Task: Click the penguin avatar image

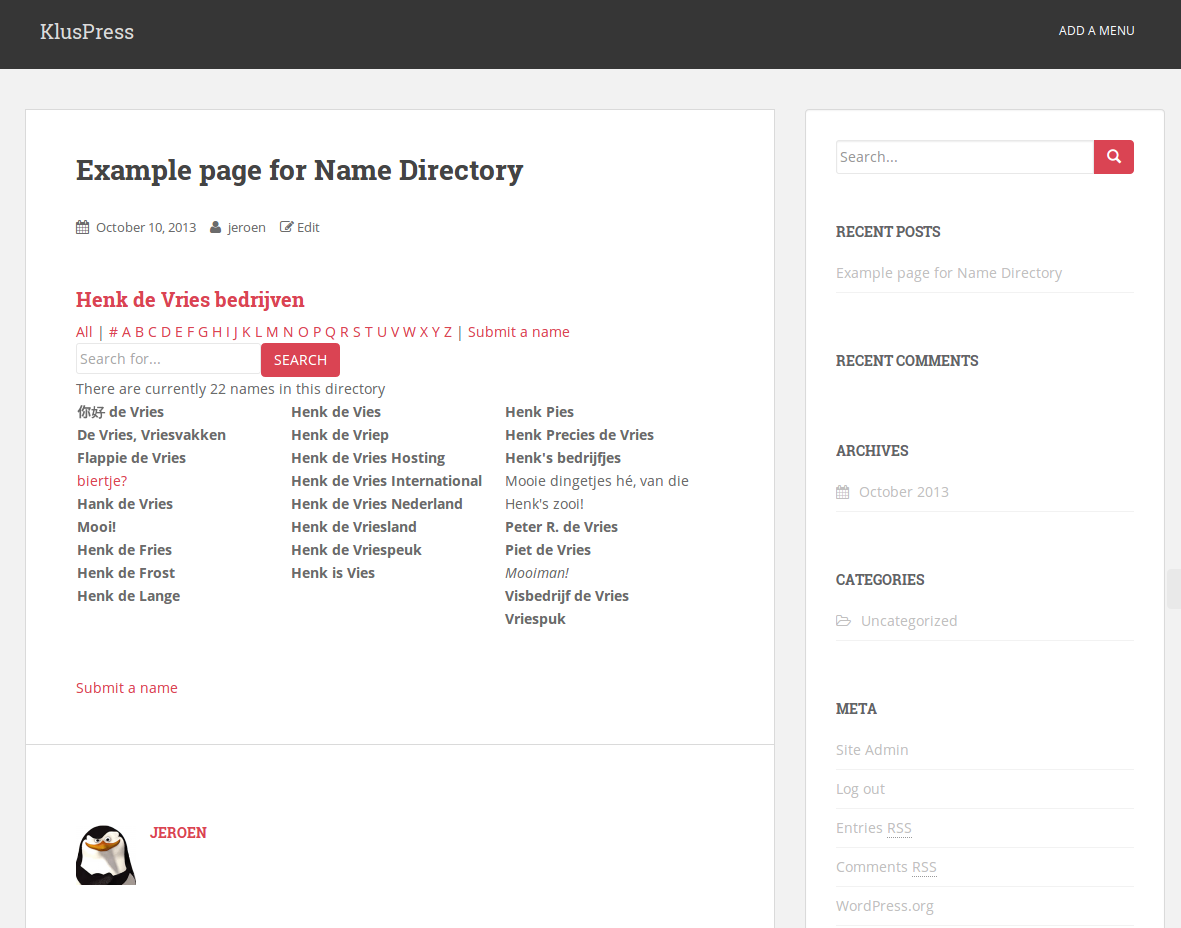Action: (x=106, y=855)
